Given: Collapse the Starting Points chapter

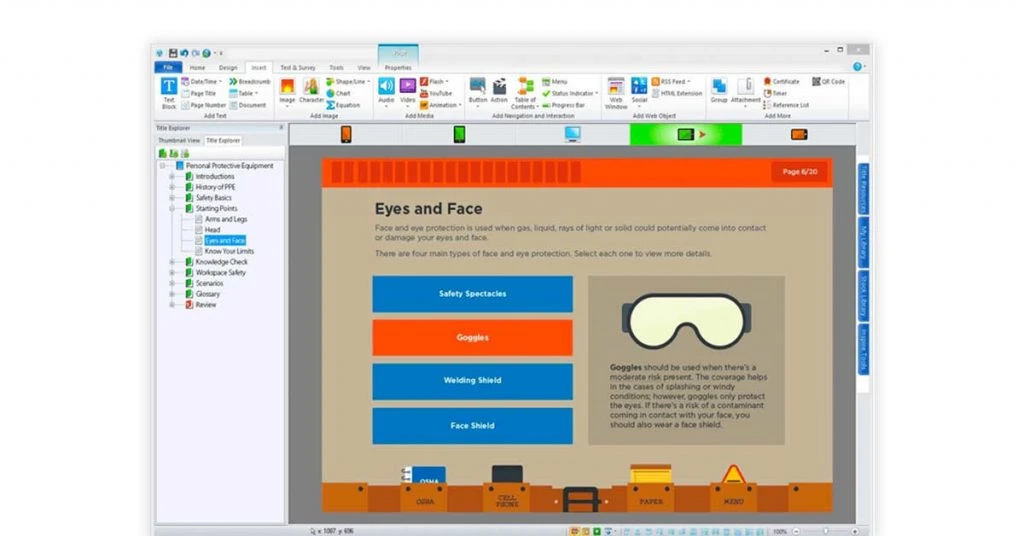Looking at the screenshot, I should [x=172, y=209].
